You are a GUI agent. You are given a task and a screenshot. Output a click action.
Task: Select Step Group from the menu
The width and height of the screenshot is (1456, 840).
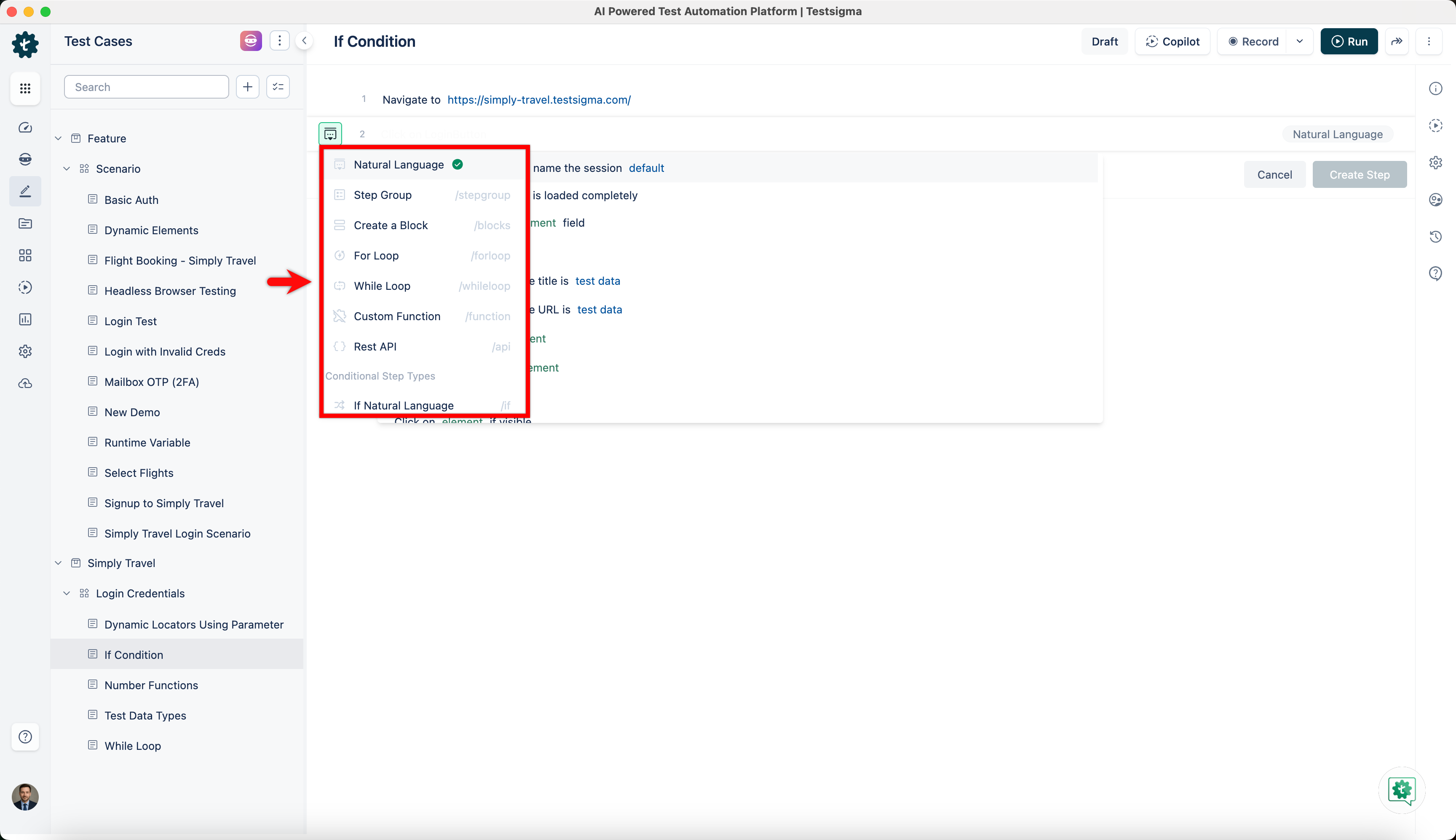click(423, 195)
